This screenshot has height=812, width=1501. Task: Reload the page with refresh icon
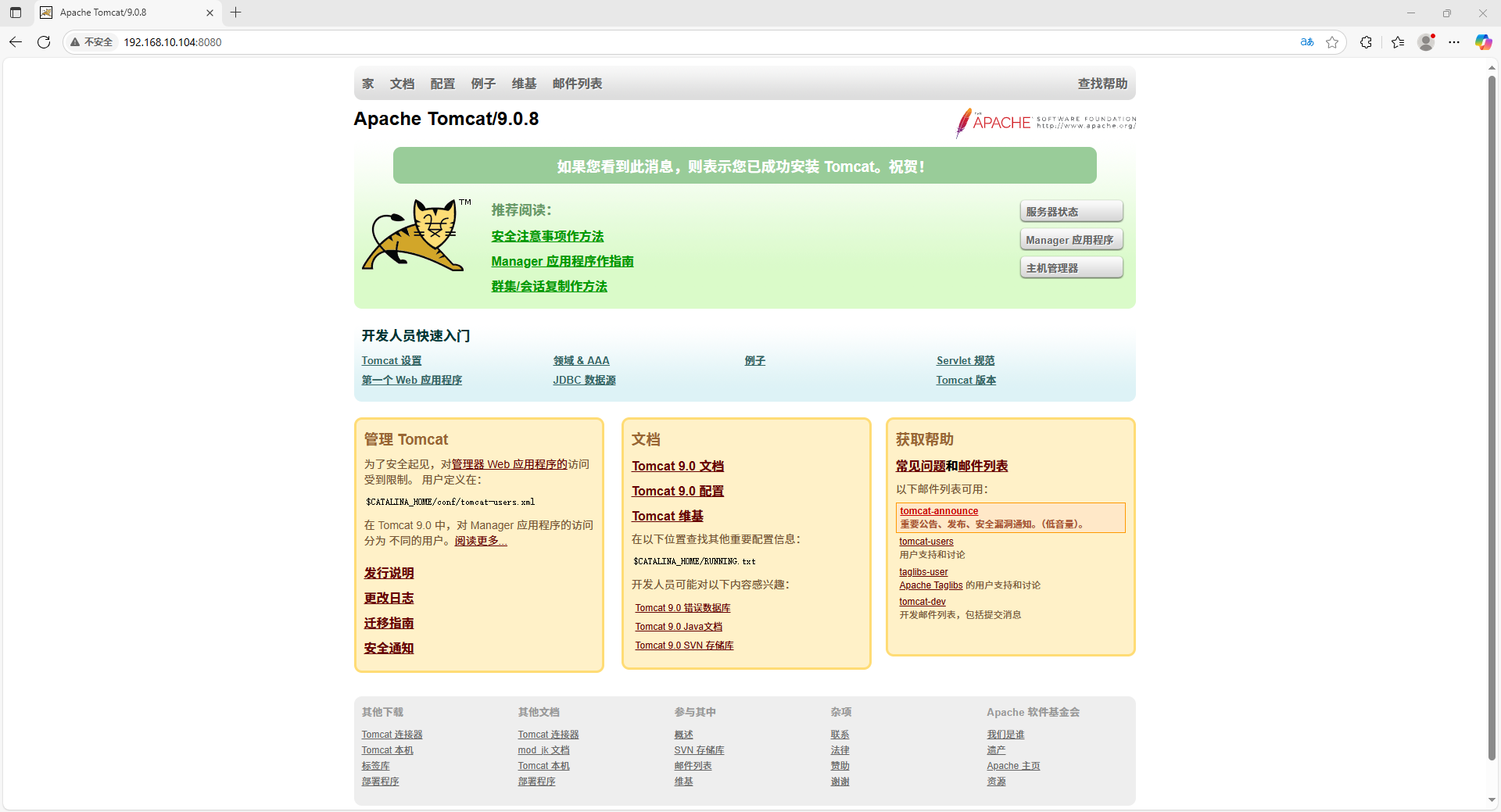point(44,42)
